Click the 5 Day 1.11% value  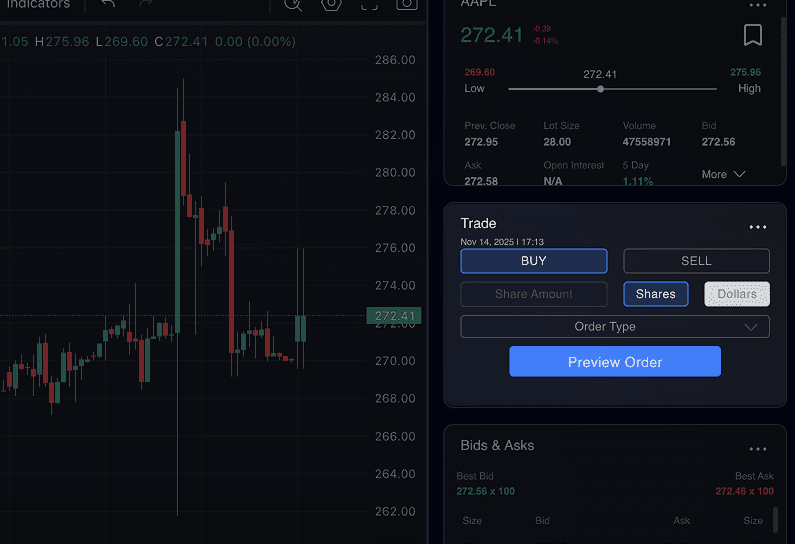point(638,181)
